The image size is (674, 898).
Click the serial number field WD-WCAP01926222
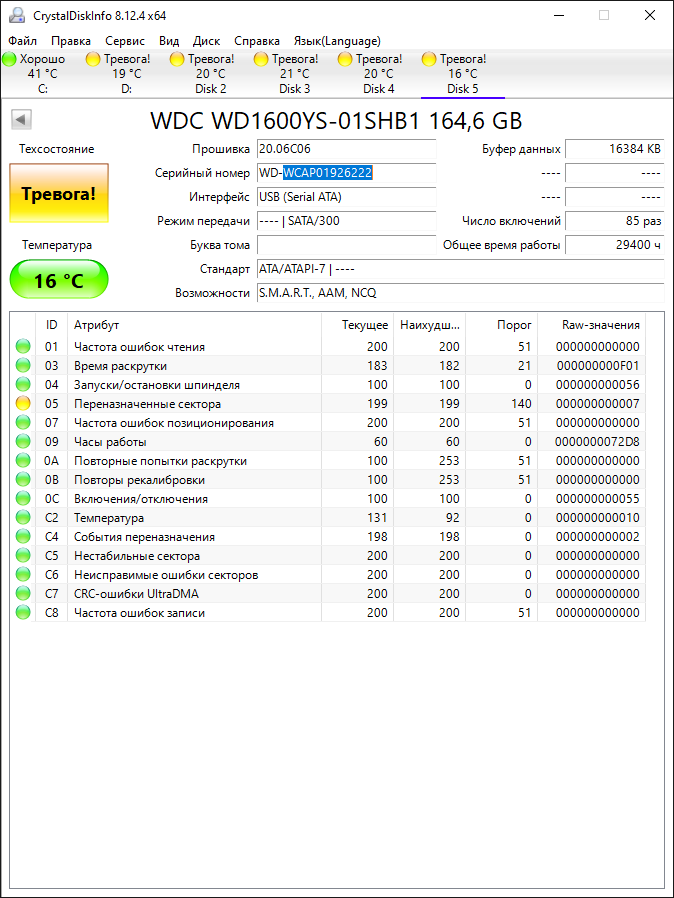346,173
